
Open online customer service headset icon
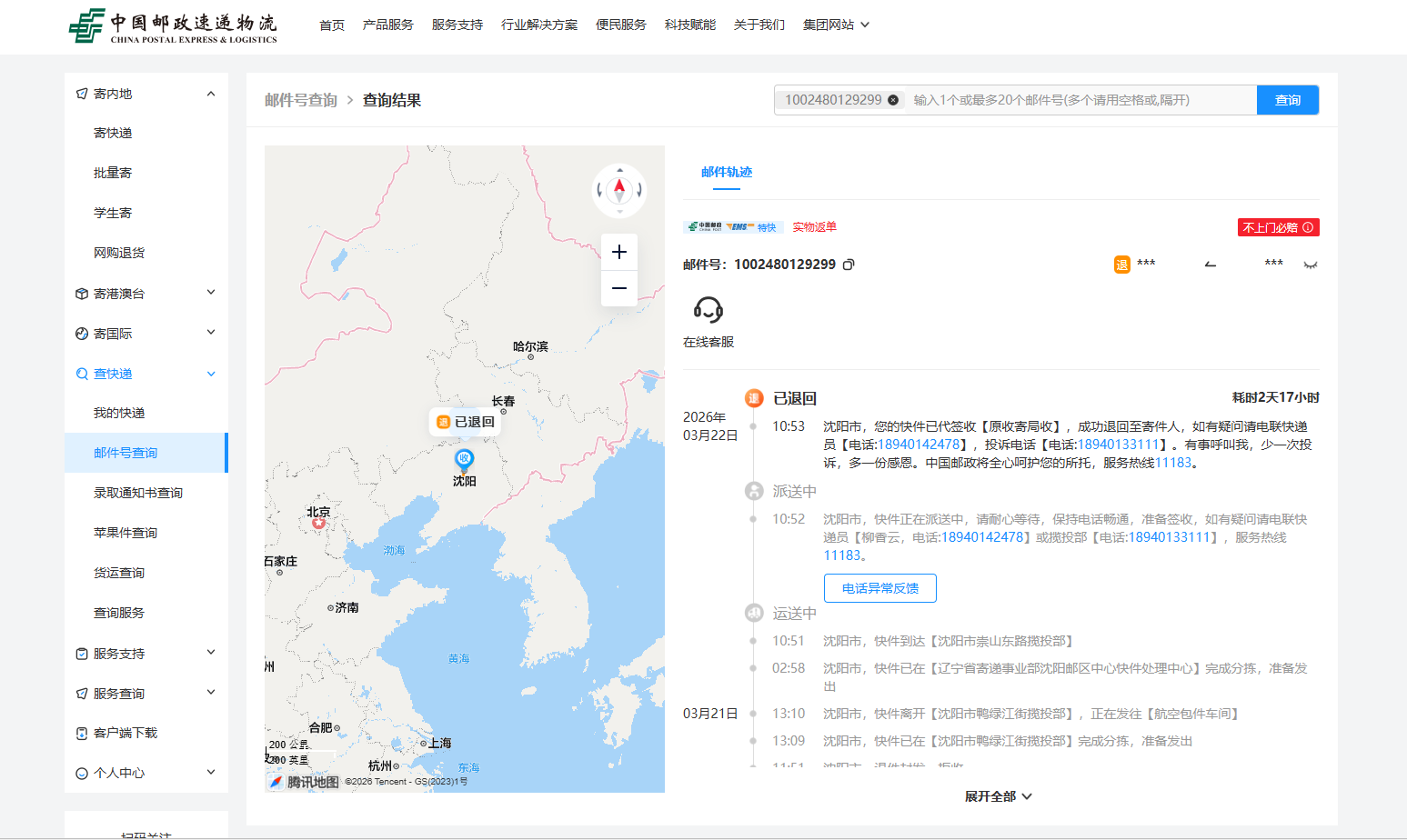coord(708,310)
